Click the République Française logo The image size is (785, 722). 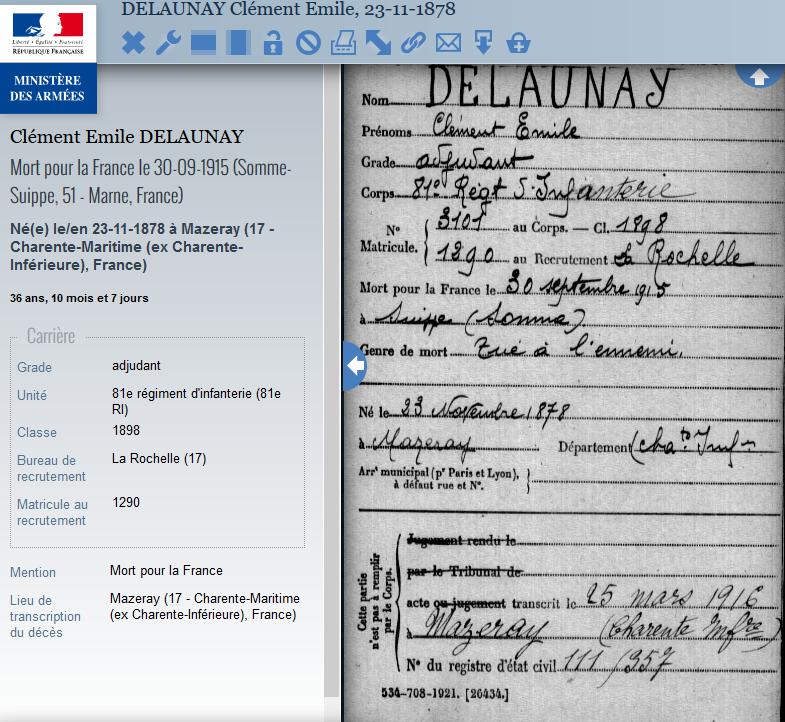coord(48,33)
